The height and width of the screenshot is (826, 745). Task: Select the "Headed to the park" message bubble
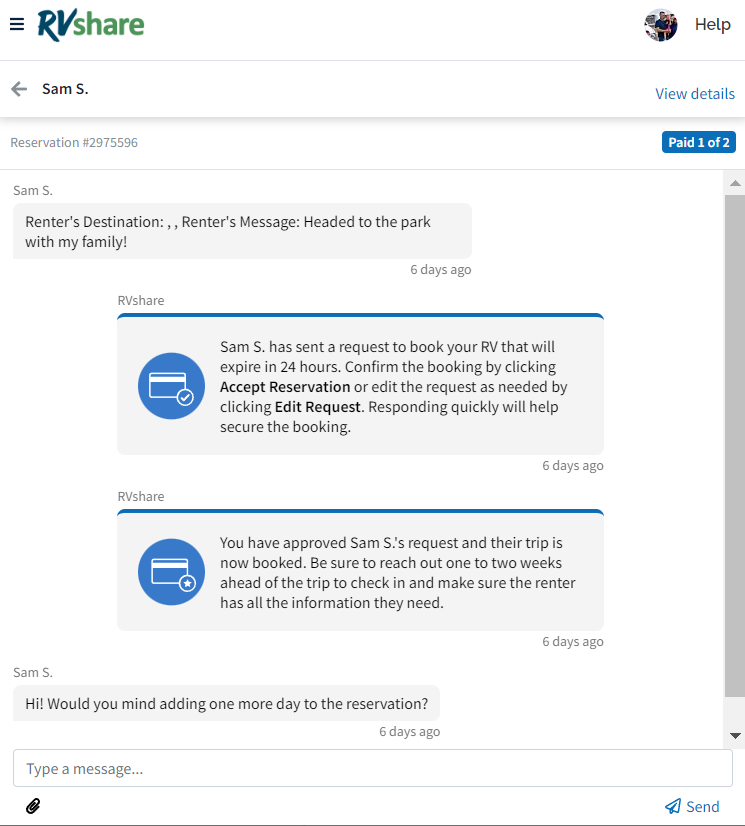242,231
